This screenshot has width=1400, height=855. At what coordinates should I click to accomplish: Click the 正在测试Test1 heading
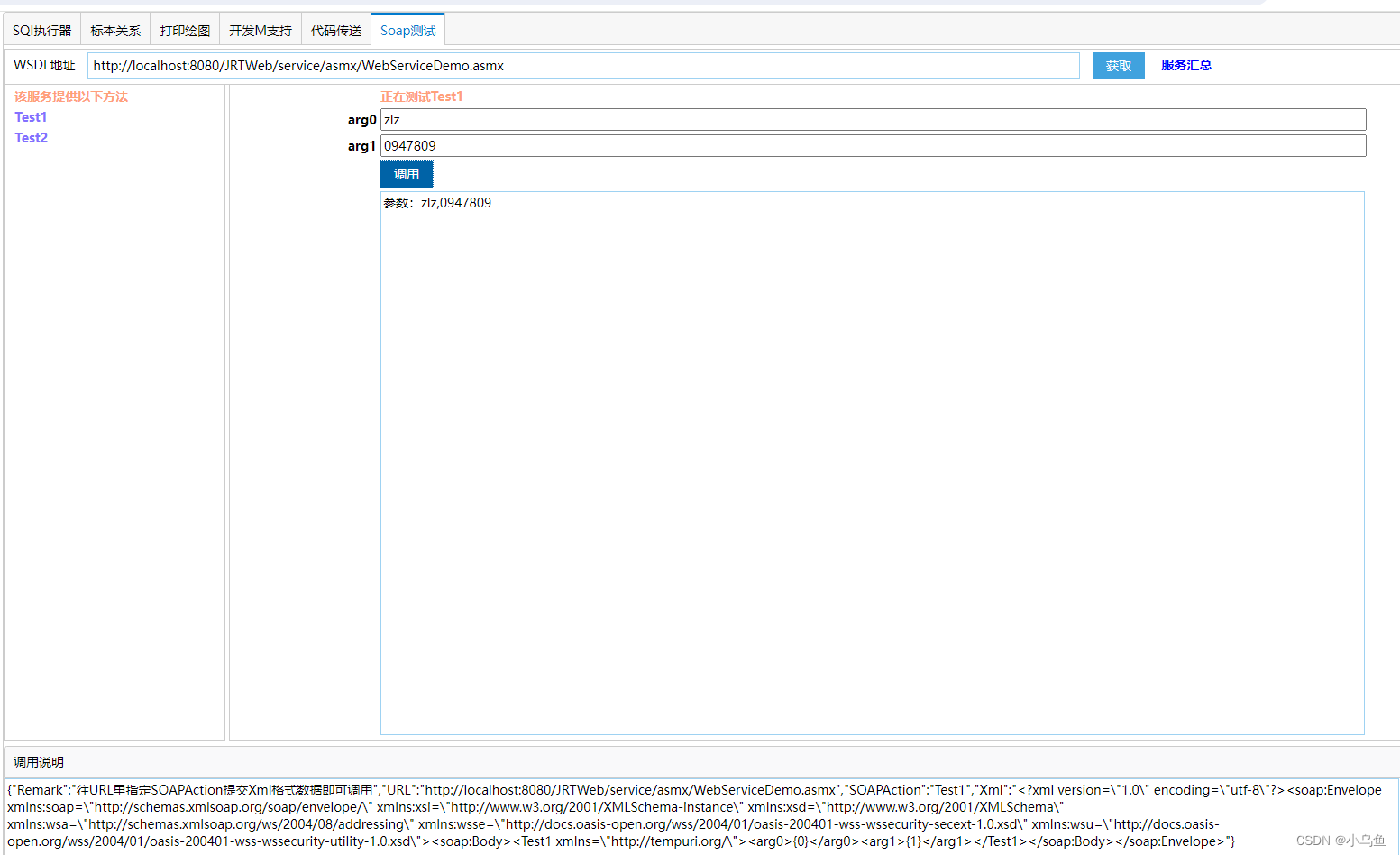click(x=421, y=97)
